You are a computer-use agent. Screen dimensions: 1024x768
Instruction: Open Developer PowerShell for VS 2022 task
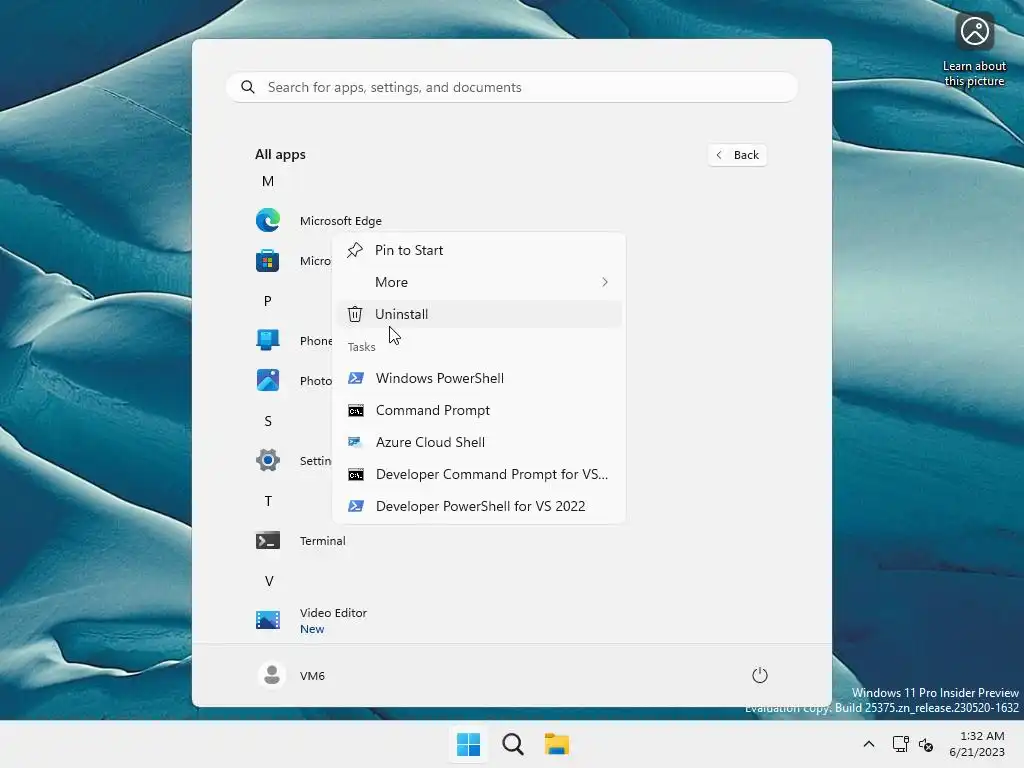click(x=479, y=506)
